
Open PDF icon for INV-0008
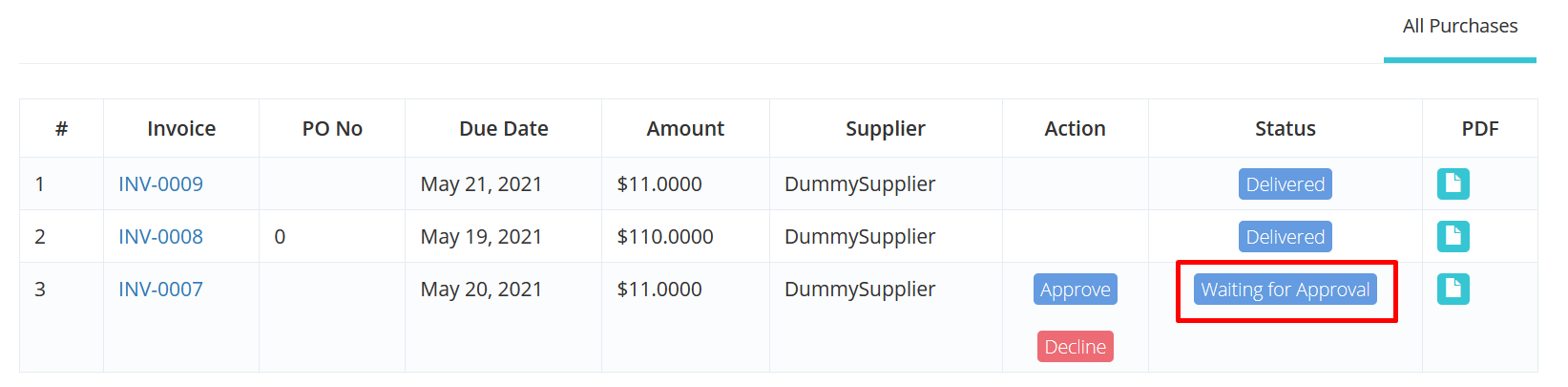tap(1453, 236)
